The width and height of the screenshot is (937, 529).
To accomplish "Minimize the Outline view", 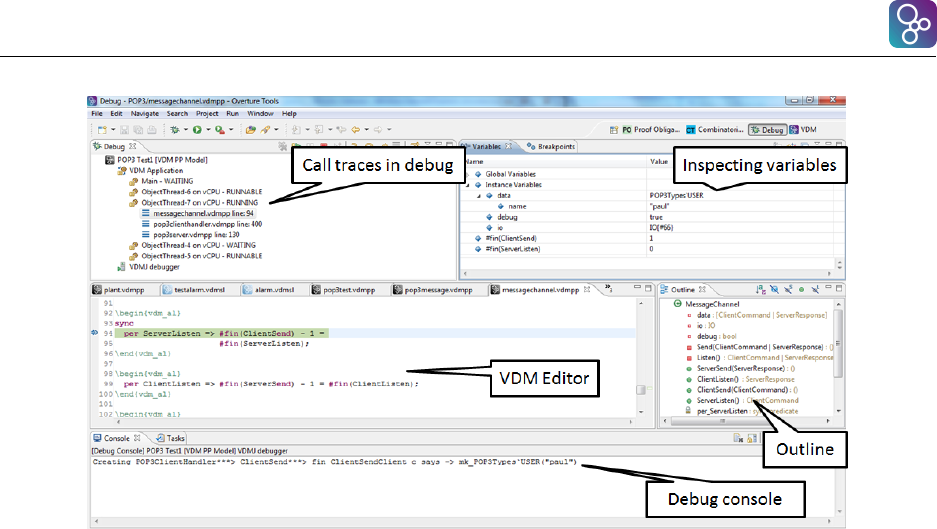I will click(828, 288).
